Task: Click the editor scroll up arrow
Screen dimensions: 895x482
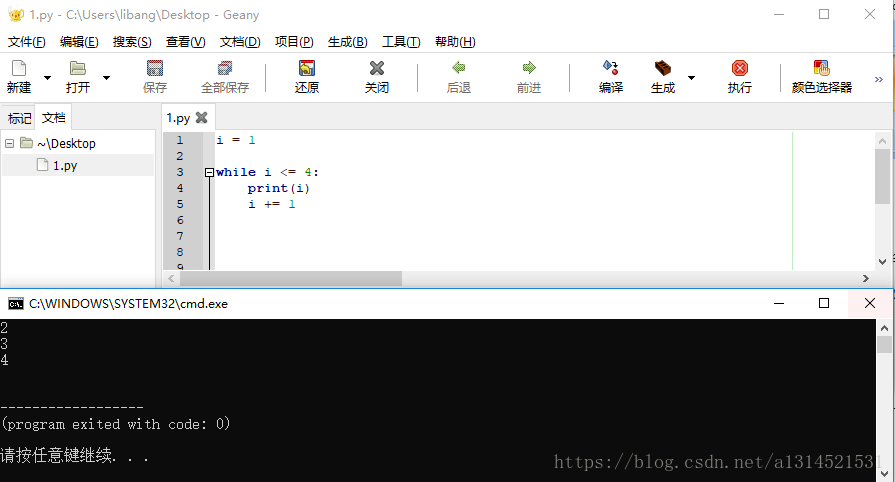Action: click(882, 140)
